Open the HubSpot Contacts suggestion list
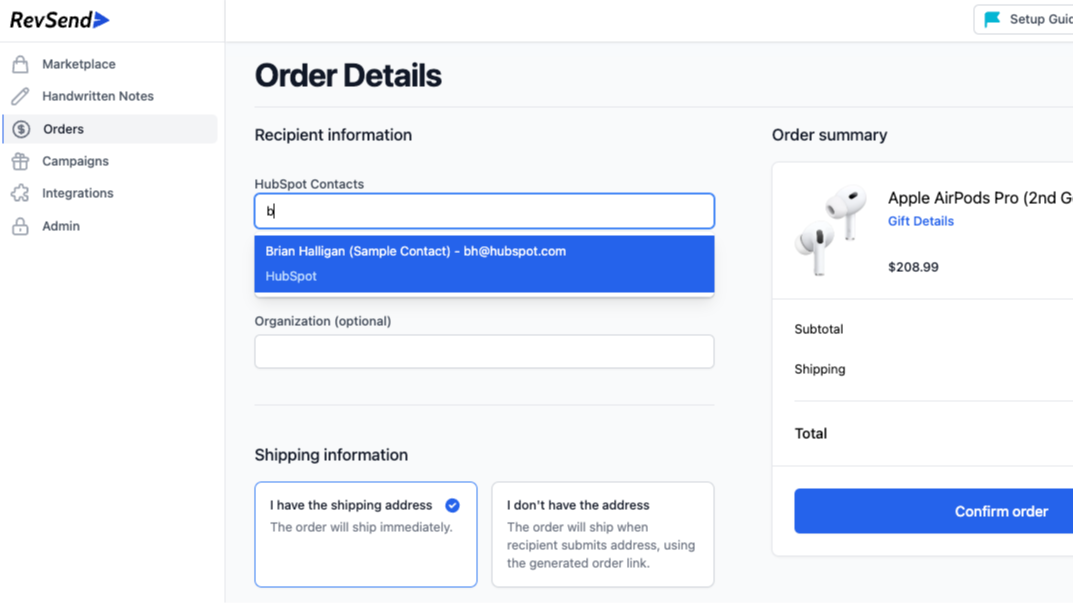The image size is (1073, 603). 484,211
